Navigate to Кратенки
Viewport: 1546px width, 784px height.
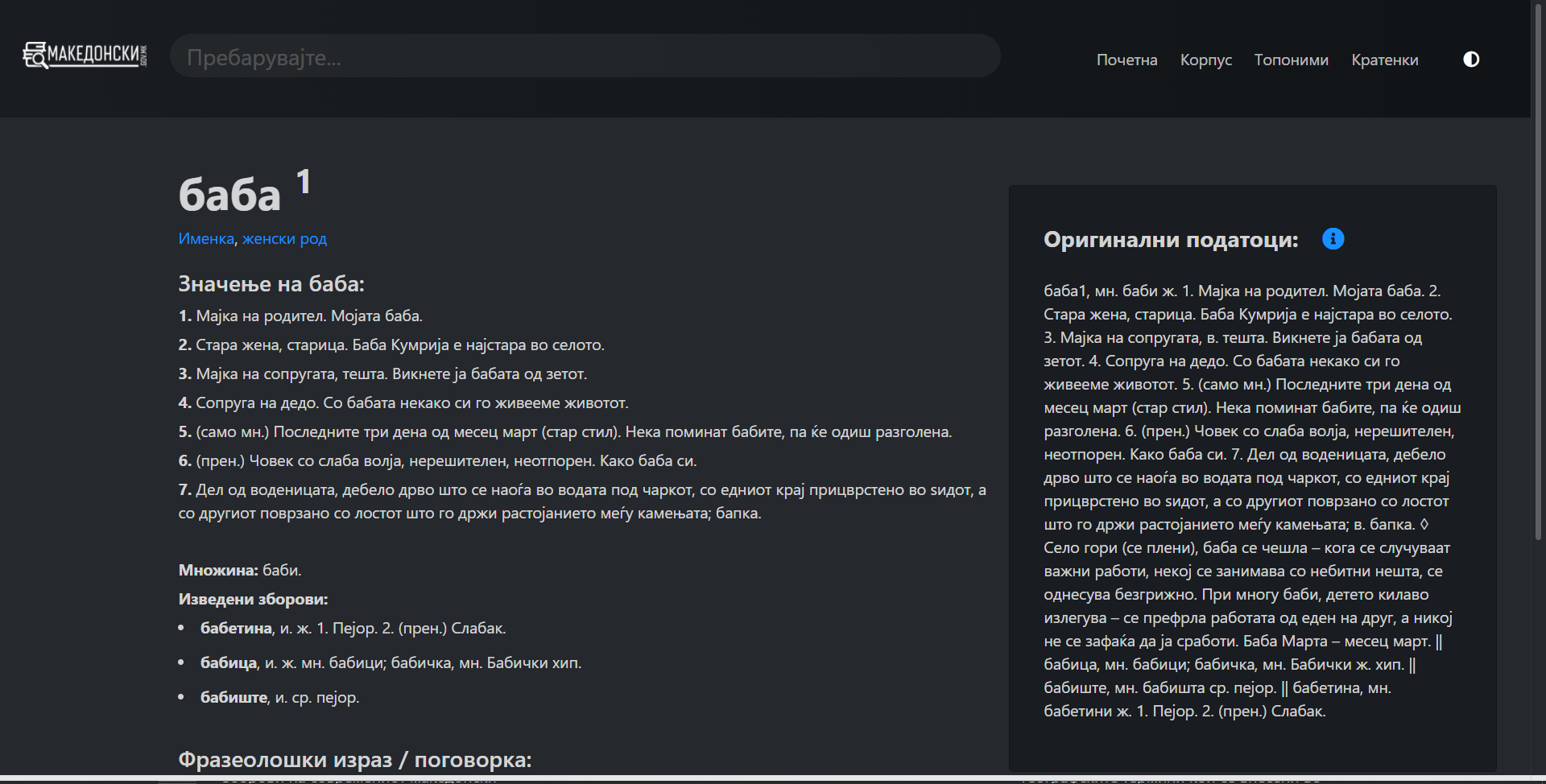[x=1384, y=60]
